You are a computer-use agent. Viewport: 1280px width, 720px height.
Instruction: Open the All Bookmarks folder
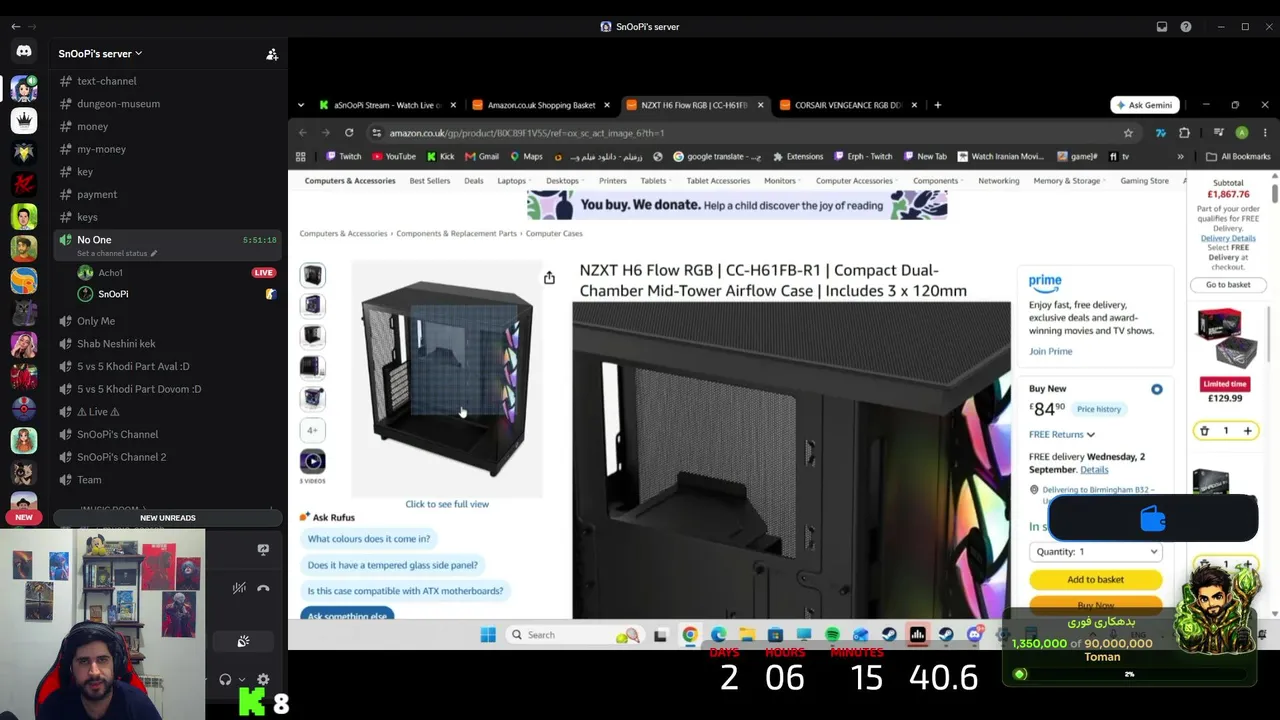point(1238,157)
